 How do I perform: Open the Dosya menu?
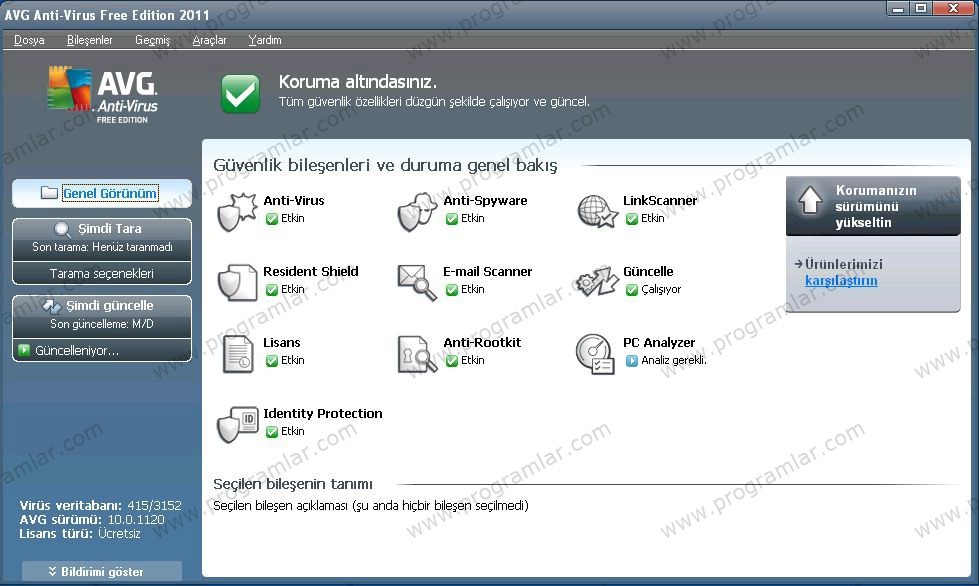(x=29, y=40)
